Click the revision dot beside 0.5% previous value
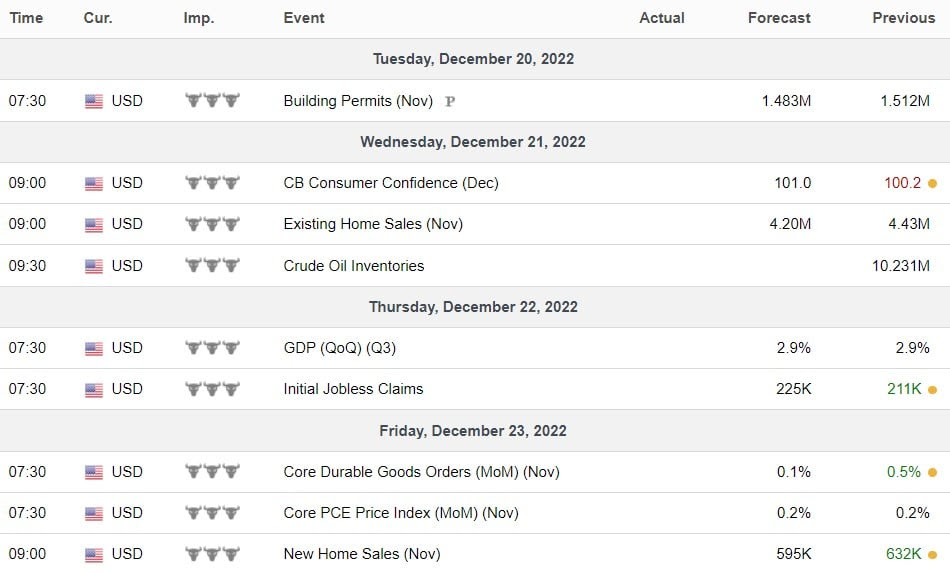 (x=932, y=473)
